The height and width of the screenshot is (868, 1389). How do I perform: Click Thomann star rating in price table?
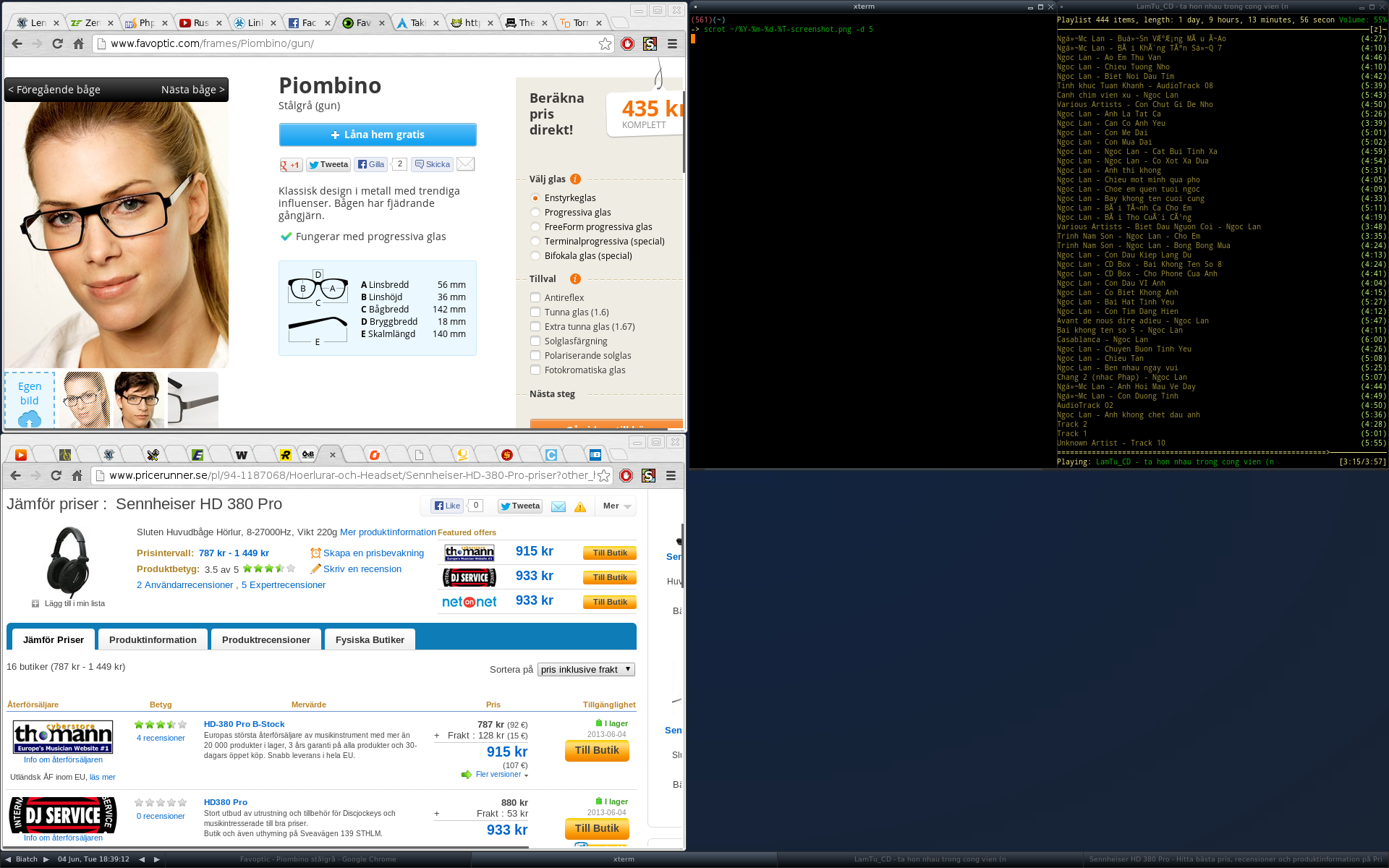[161, 724]
